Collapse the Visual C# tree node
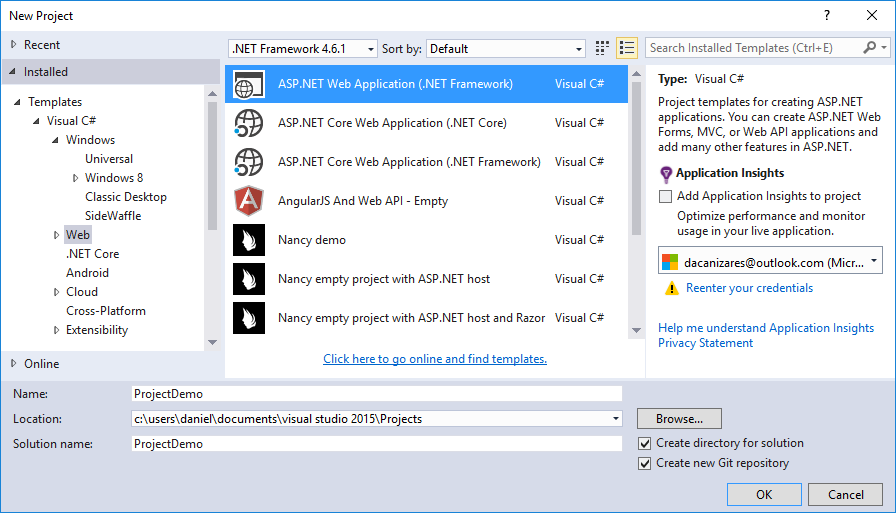Screen dimensions: 896x513 36,121
